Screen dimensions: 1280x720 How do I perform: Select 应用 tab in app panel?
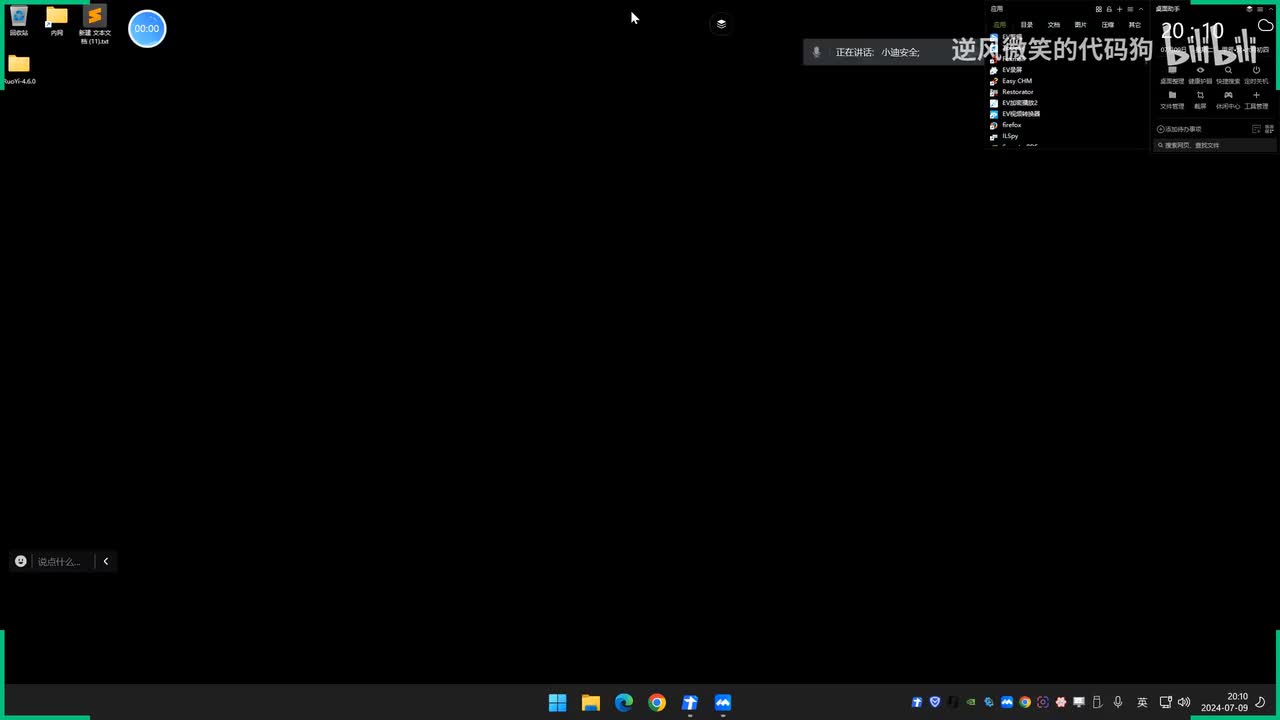pyautogui.click(x=999, y=25)
